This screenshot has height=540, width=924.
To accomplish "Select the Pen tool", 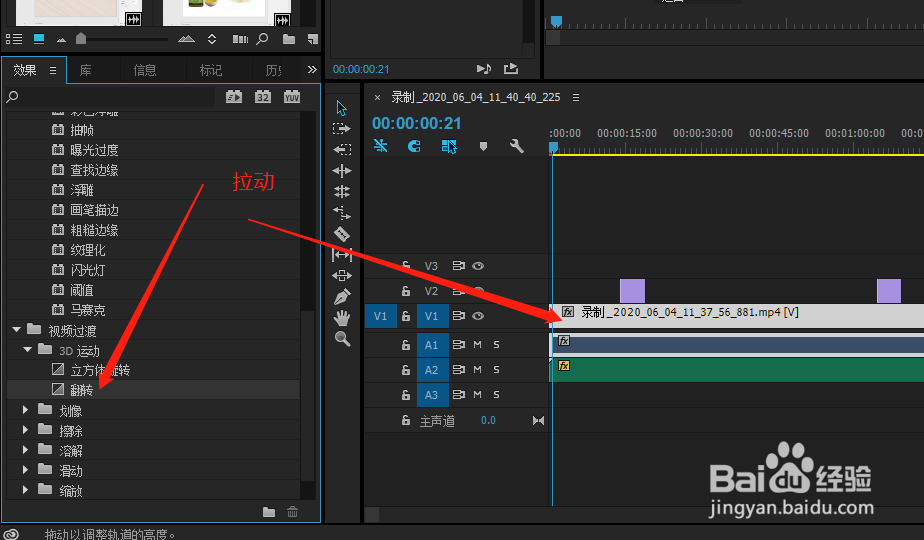I will 342,297.
